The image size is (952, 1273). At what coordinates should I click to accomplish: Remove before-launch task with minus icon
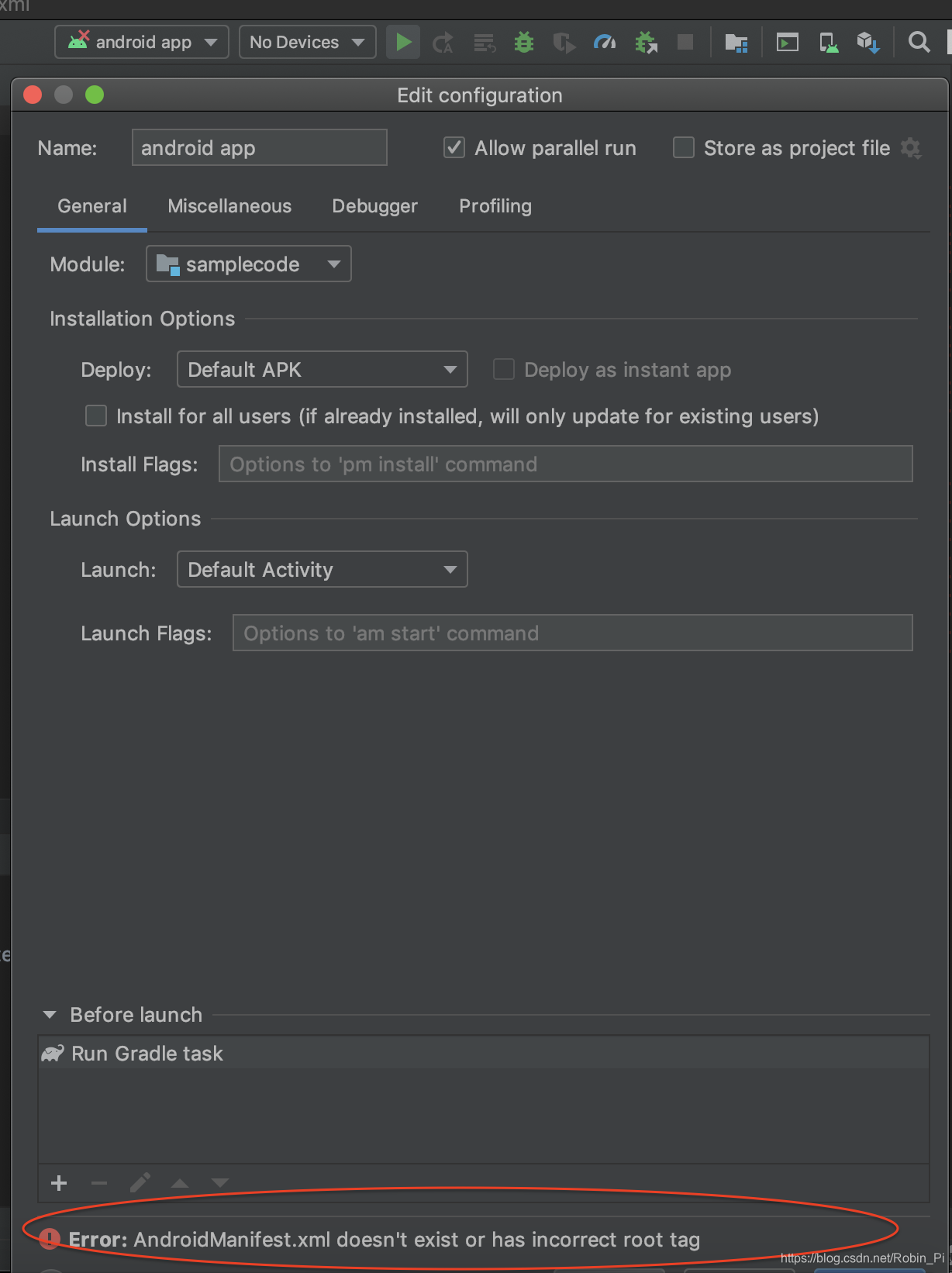click(x=99, y=1183)
